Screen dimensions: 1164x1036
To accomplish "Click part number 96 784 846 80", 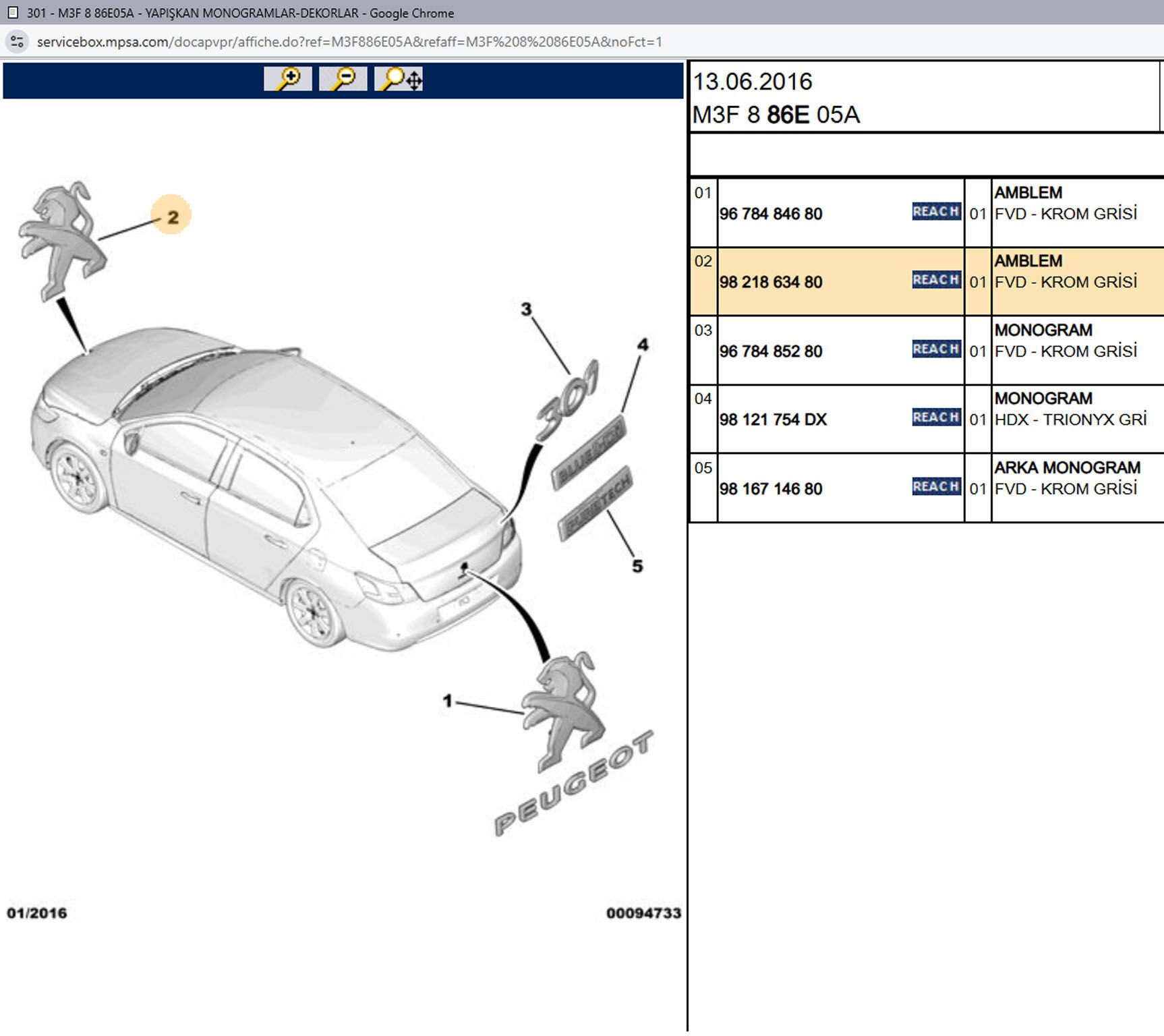I will [x=771, y=214].
